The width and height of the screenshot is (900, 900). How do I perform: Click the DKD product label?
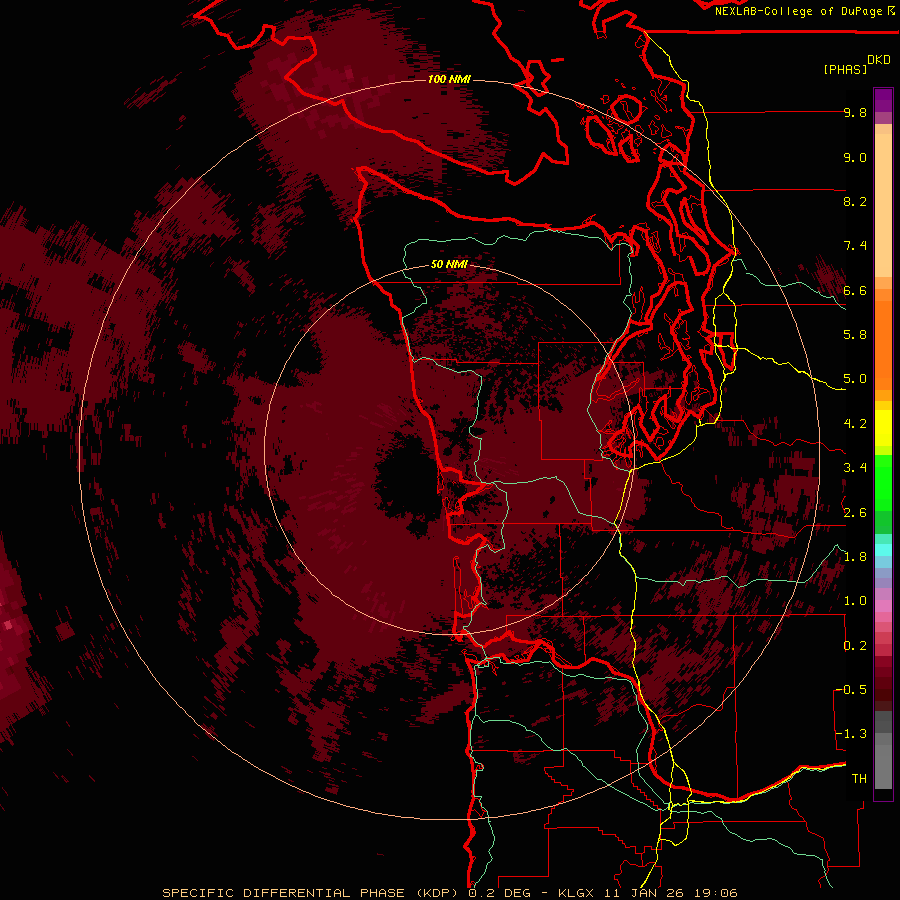coord(879,60)
